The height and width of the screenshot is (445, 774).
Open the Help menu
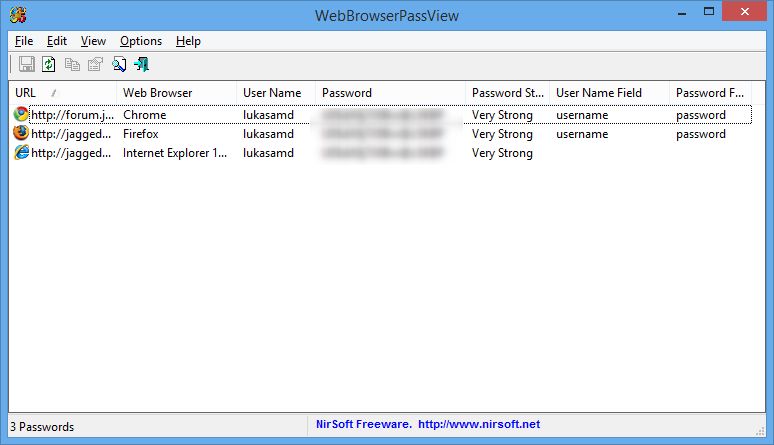click(188, 41)
